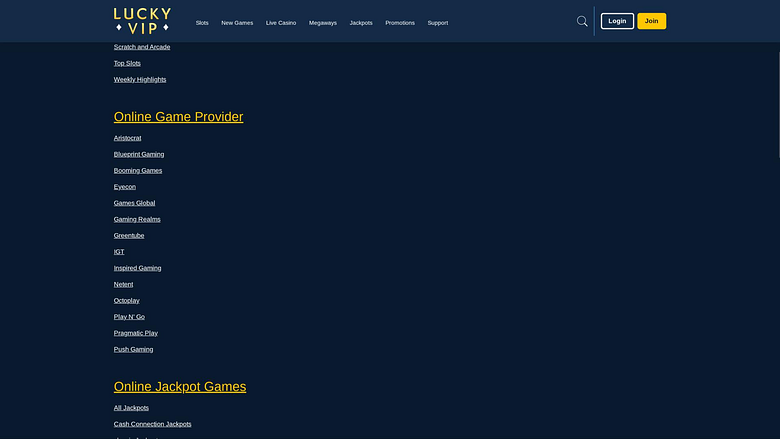The image size is (780, 439).
Task: Open the Play N' Go link
Action: (x=129, y=317)
